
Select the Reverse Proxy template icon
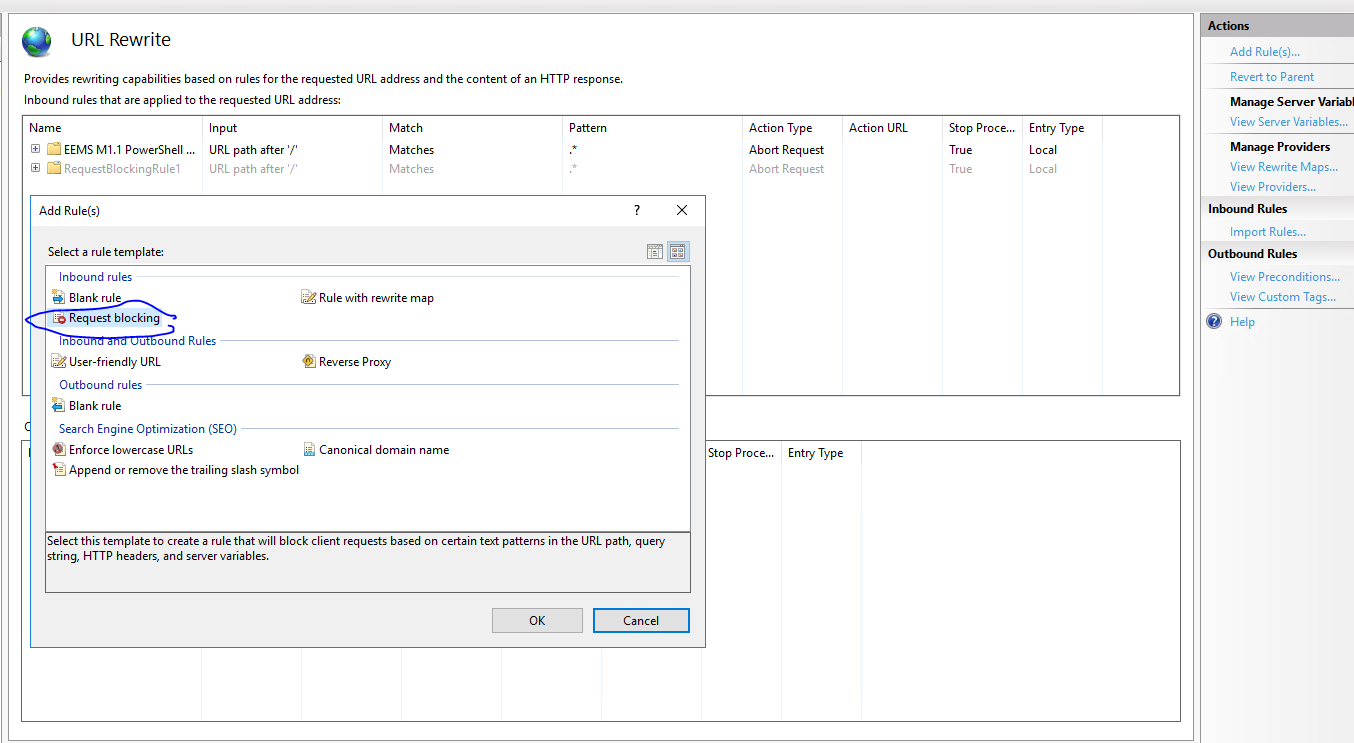tap(309, 362)
